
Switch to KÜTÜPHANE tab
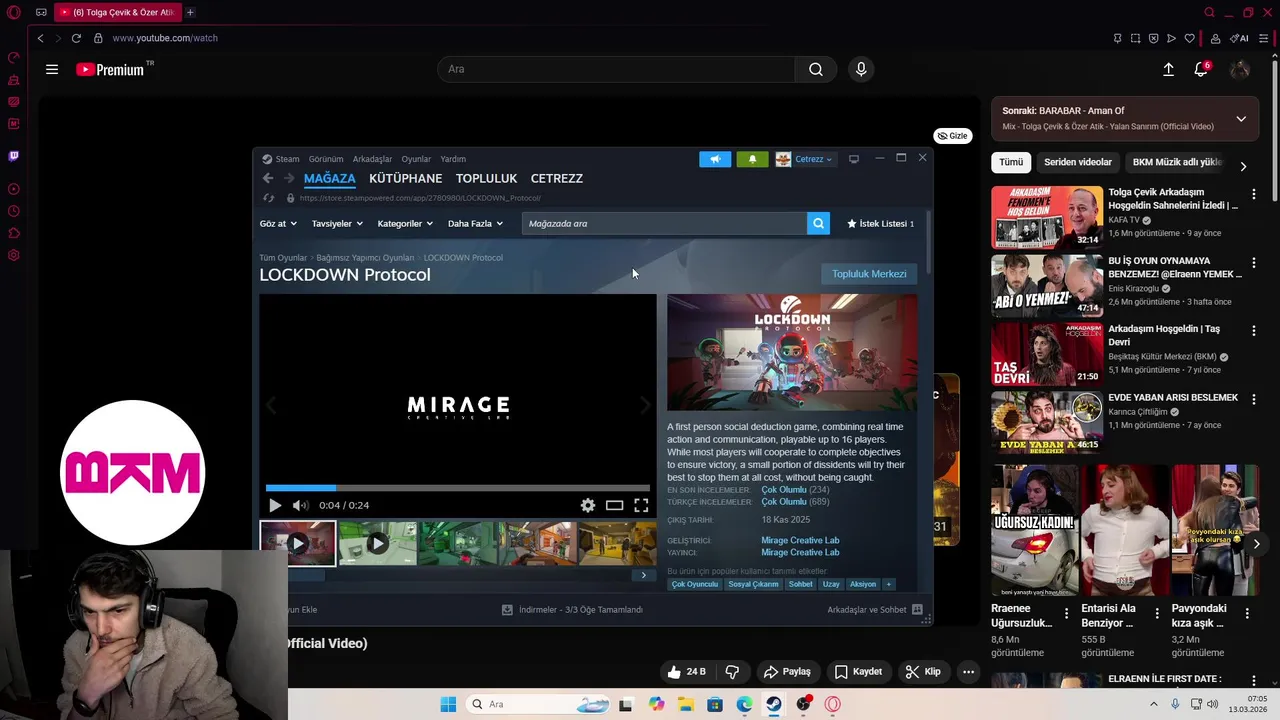coord(405,178)
